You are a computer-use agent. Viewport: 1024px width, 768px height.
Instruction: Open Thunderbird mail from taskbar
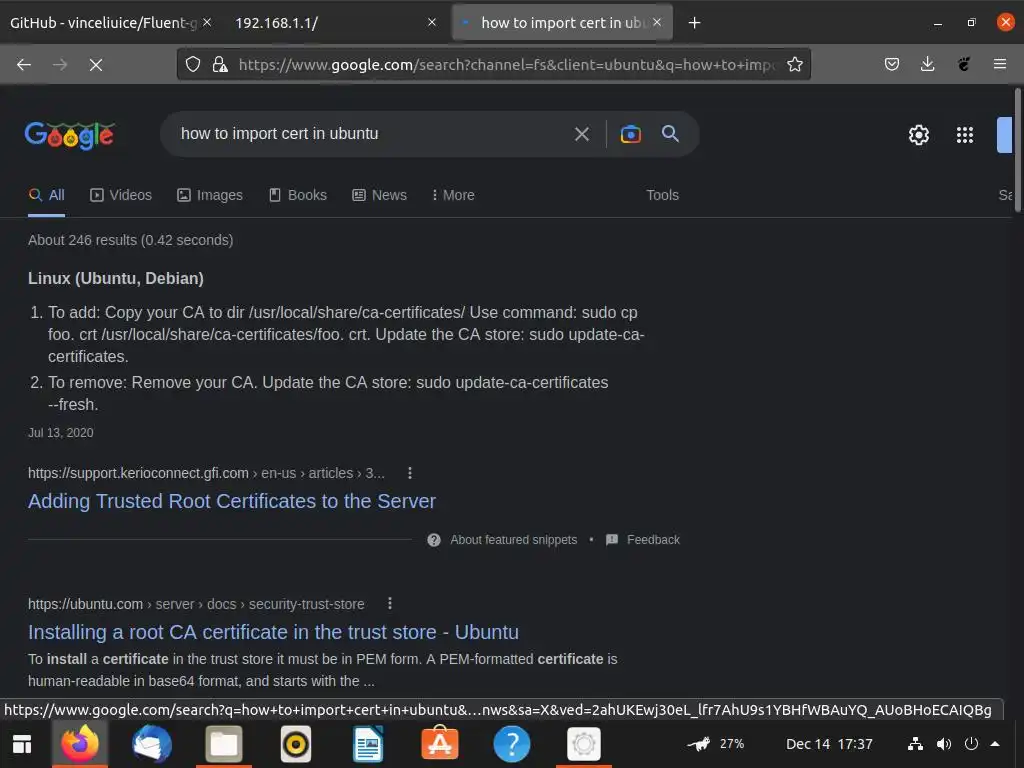tap(152, 744)
